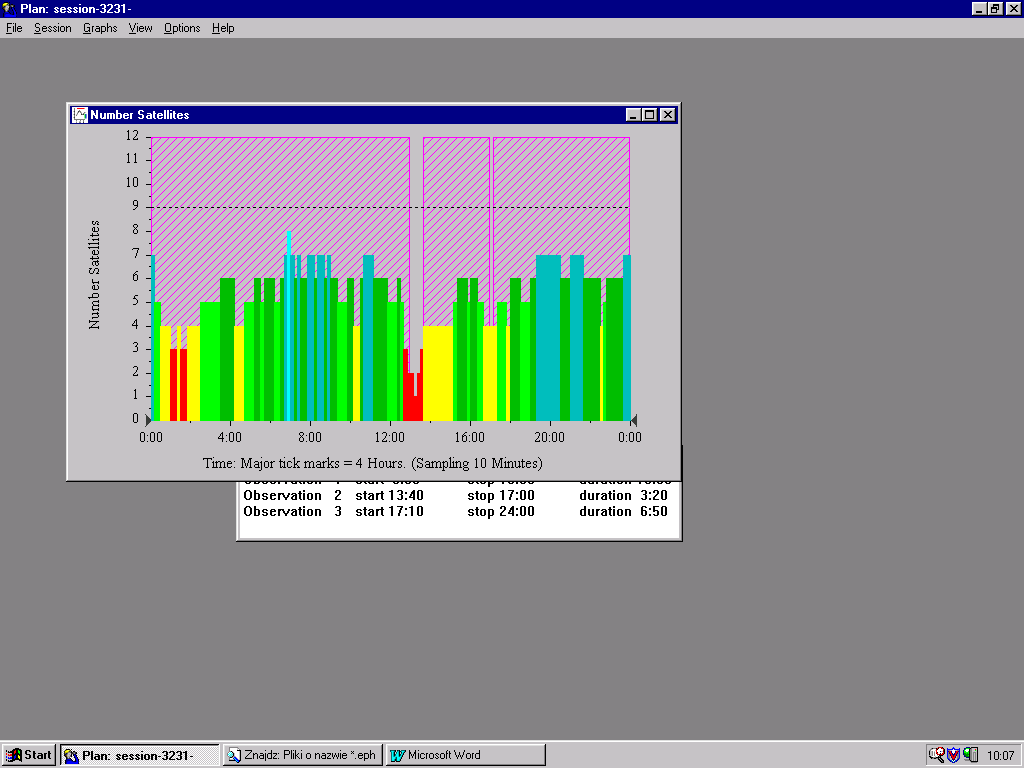
Task: Open the Graphs menu
Action: coord(100,28)
